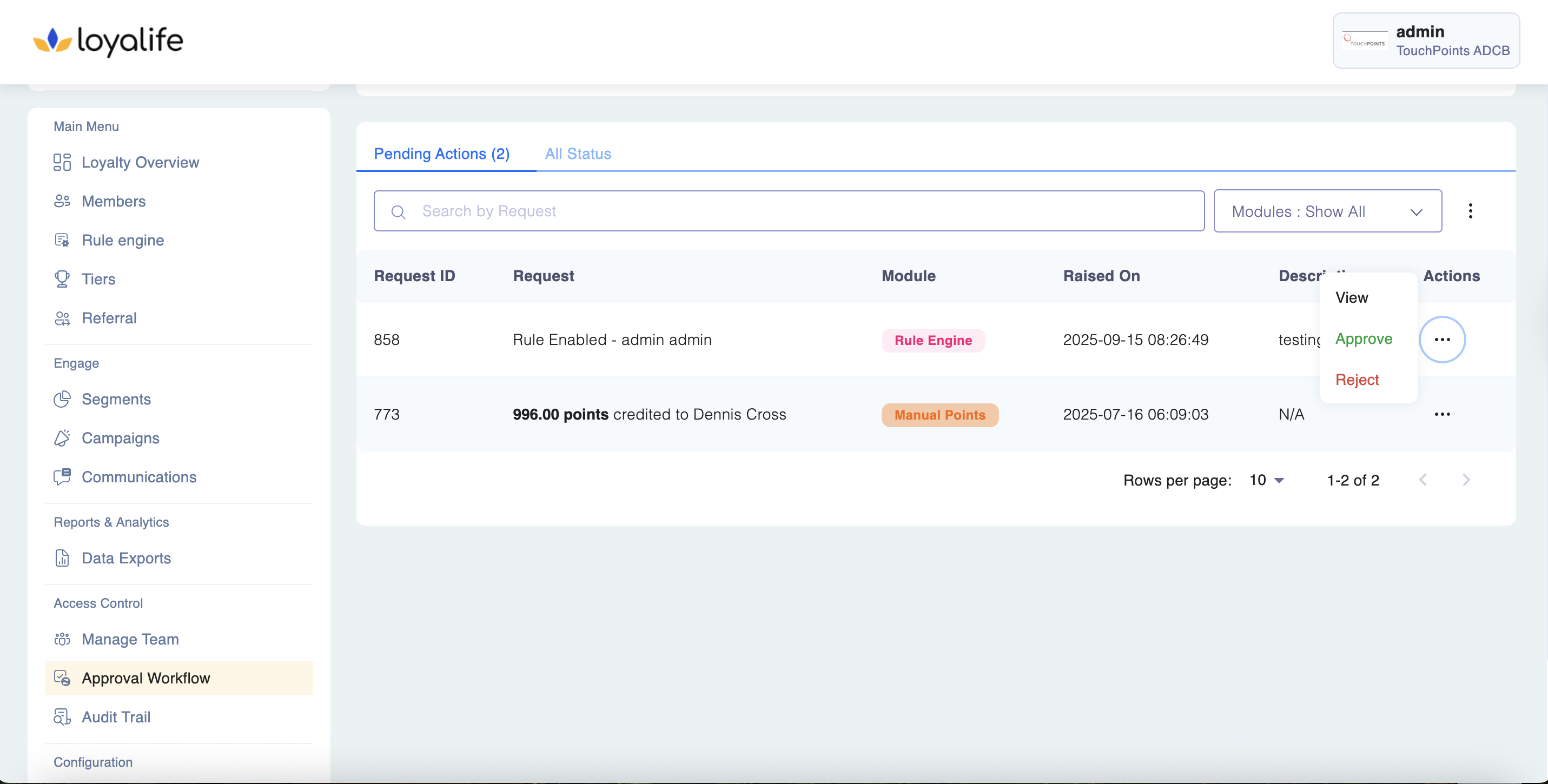Select the Tiers trophy icon

[x=62, y=280]
